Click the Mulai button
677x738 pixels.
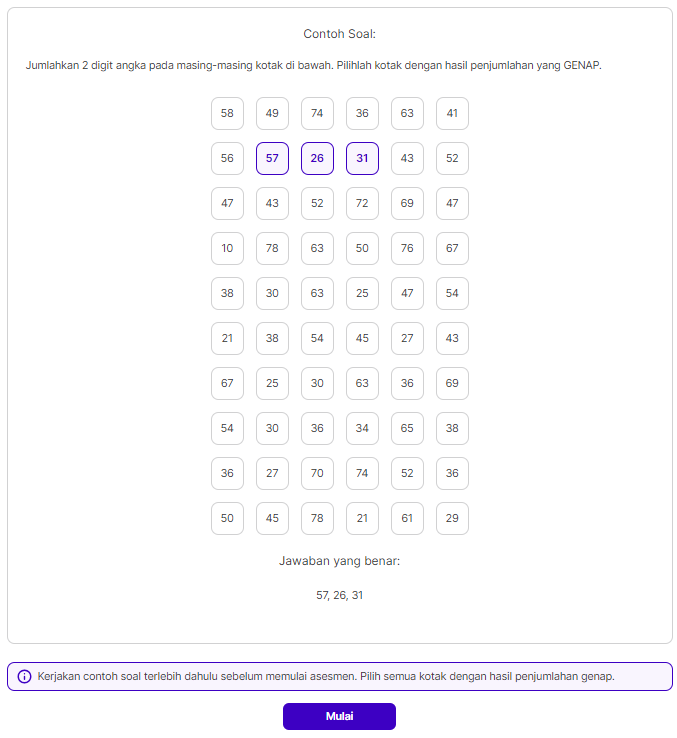tap(339, 716)
